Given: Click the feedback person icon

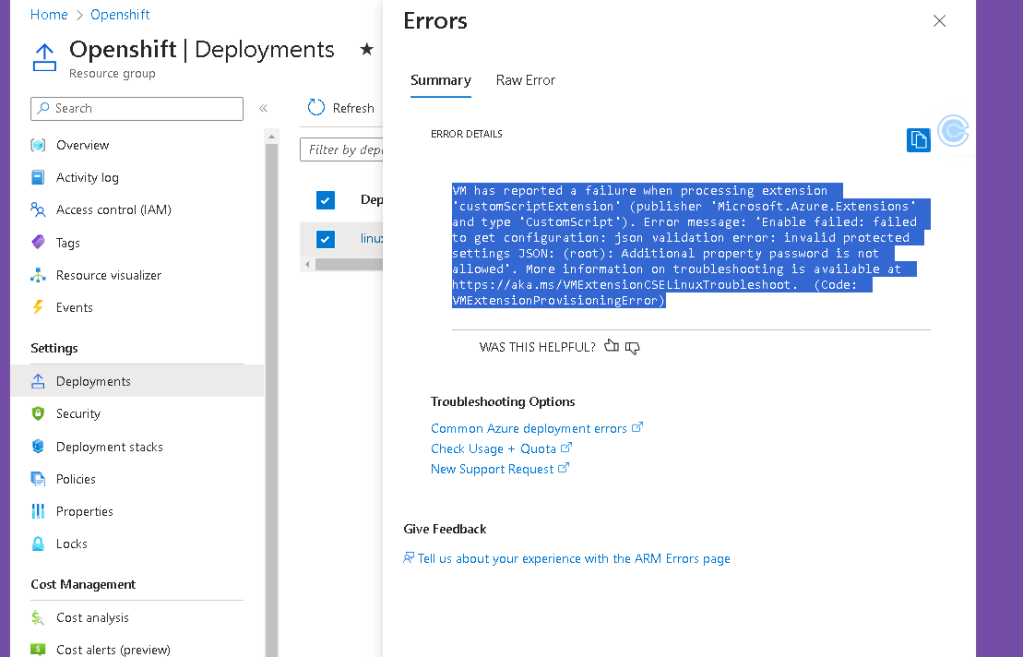Looking at the screenshot, I should 408,558.
